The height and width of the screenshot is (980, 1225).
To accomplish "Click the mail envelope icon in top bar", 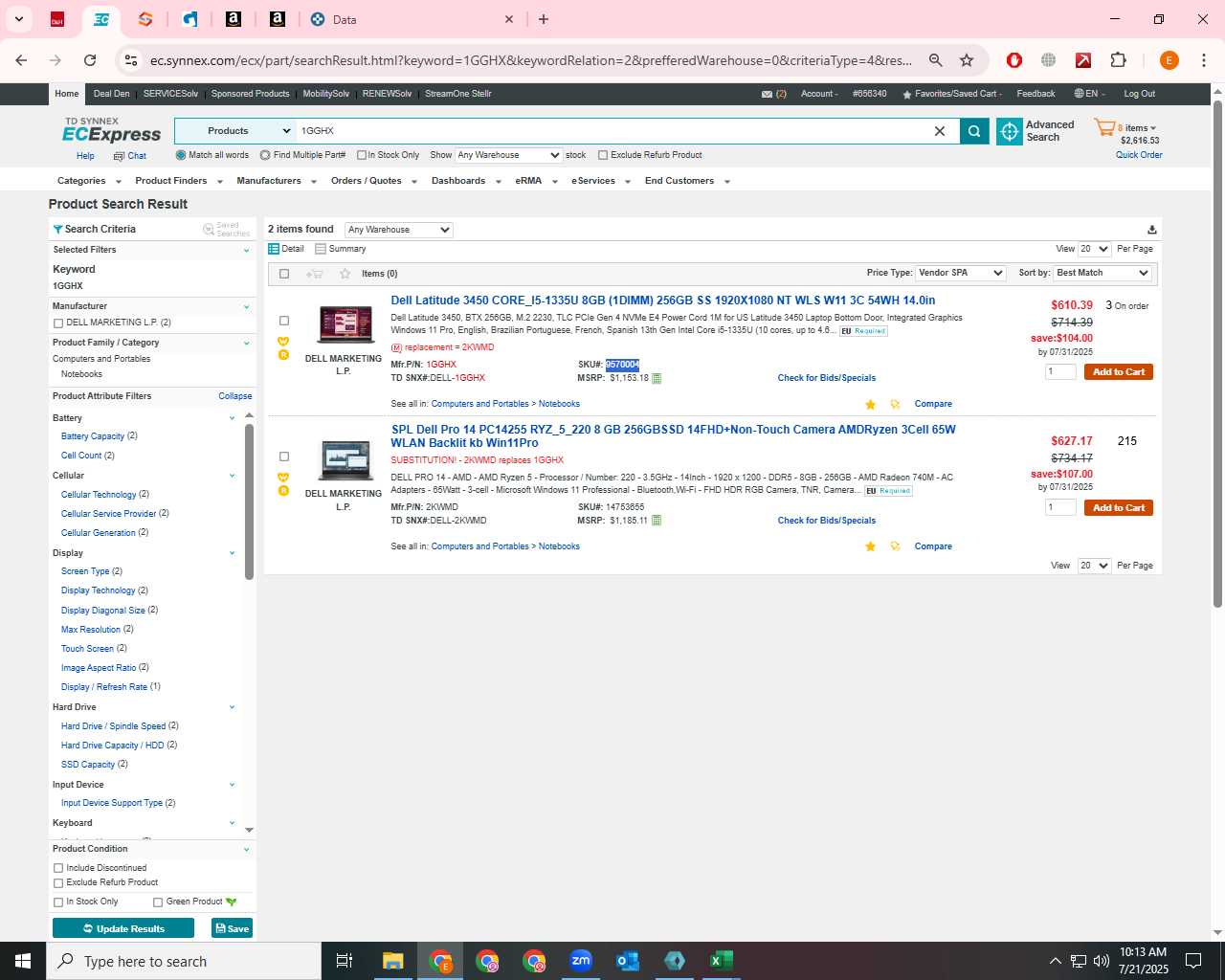I will (x=767, y=94).
